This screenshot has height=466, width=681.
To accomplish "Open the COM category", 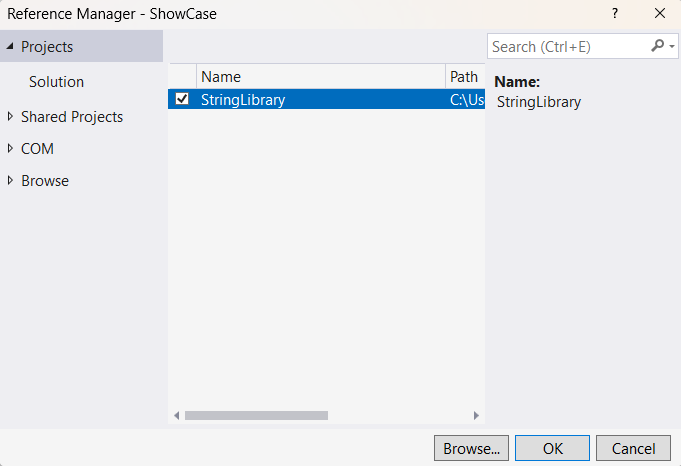I will coord(37,149).
